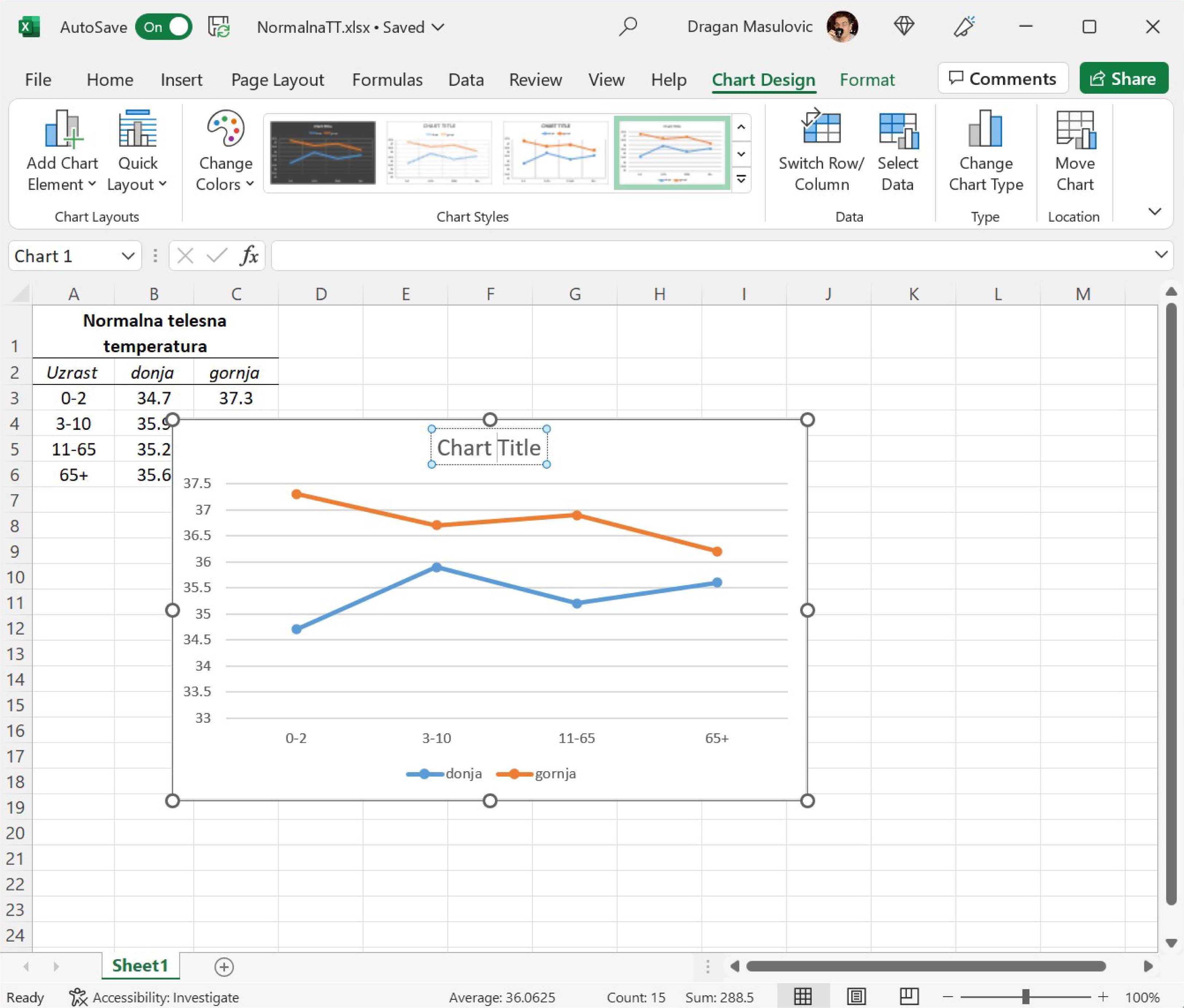The height and width of the screenshot is (1008, 1184).
Task: Click the search magnifier icon in the title bar
Action: (x=628, y=26)
